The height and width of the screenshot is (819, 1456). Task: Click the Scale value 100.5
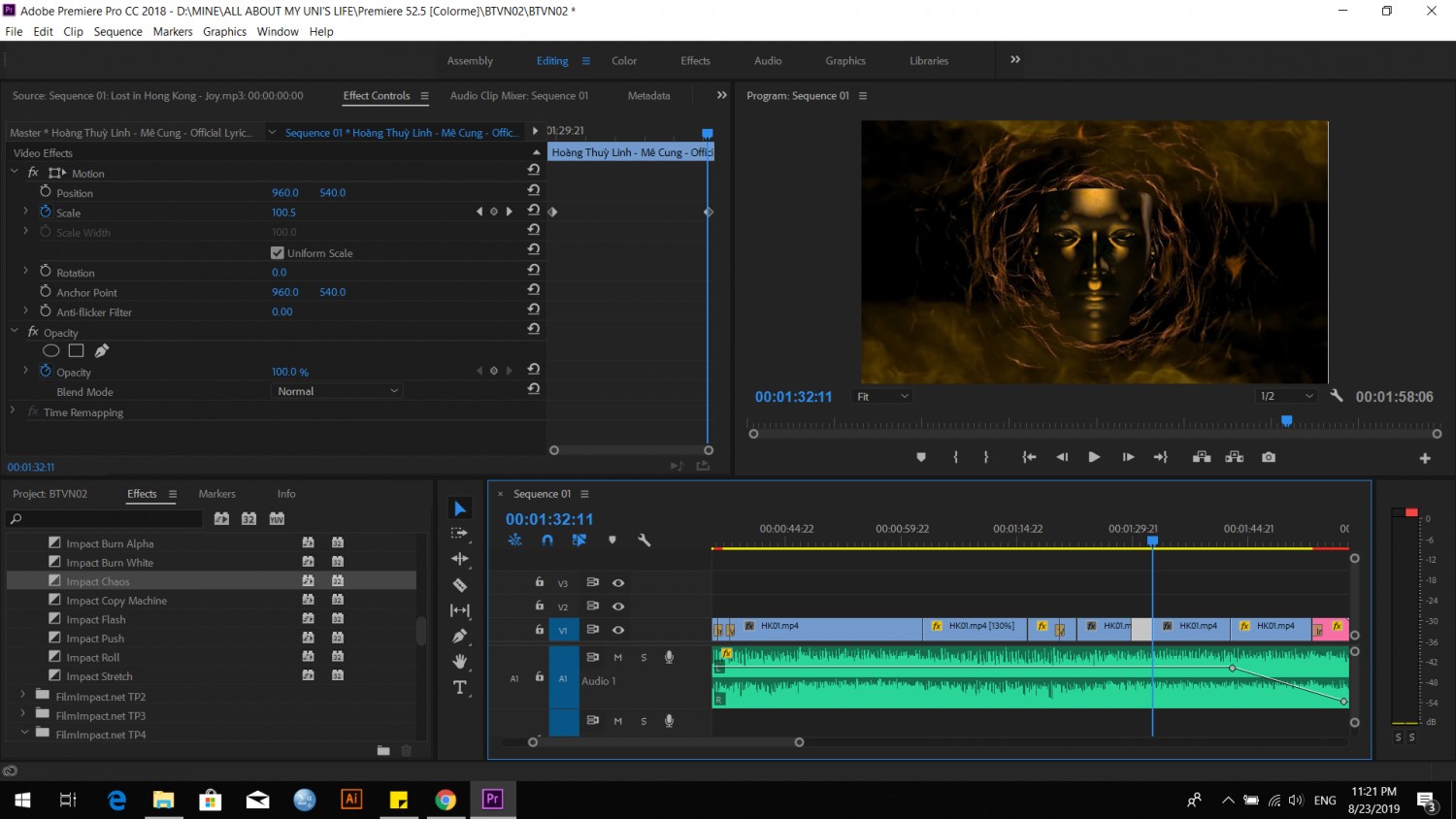click(x=283, y=213)
